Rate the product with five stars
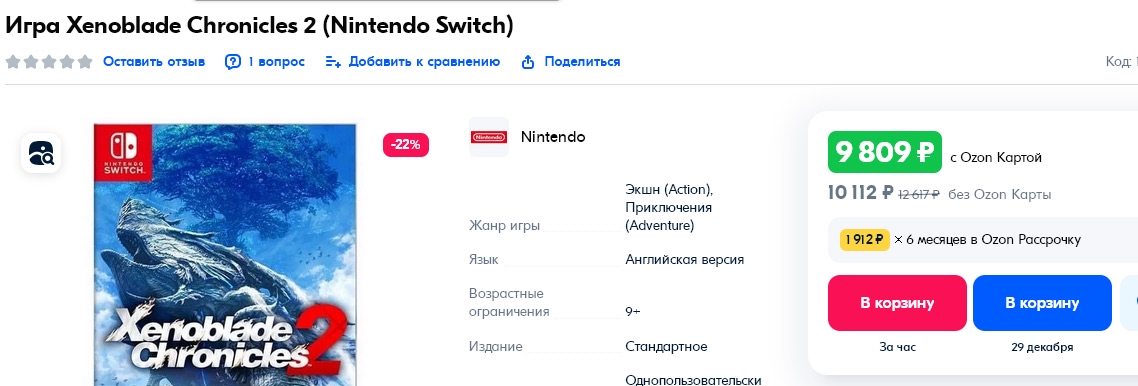 click(86, 62)
